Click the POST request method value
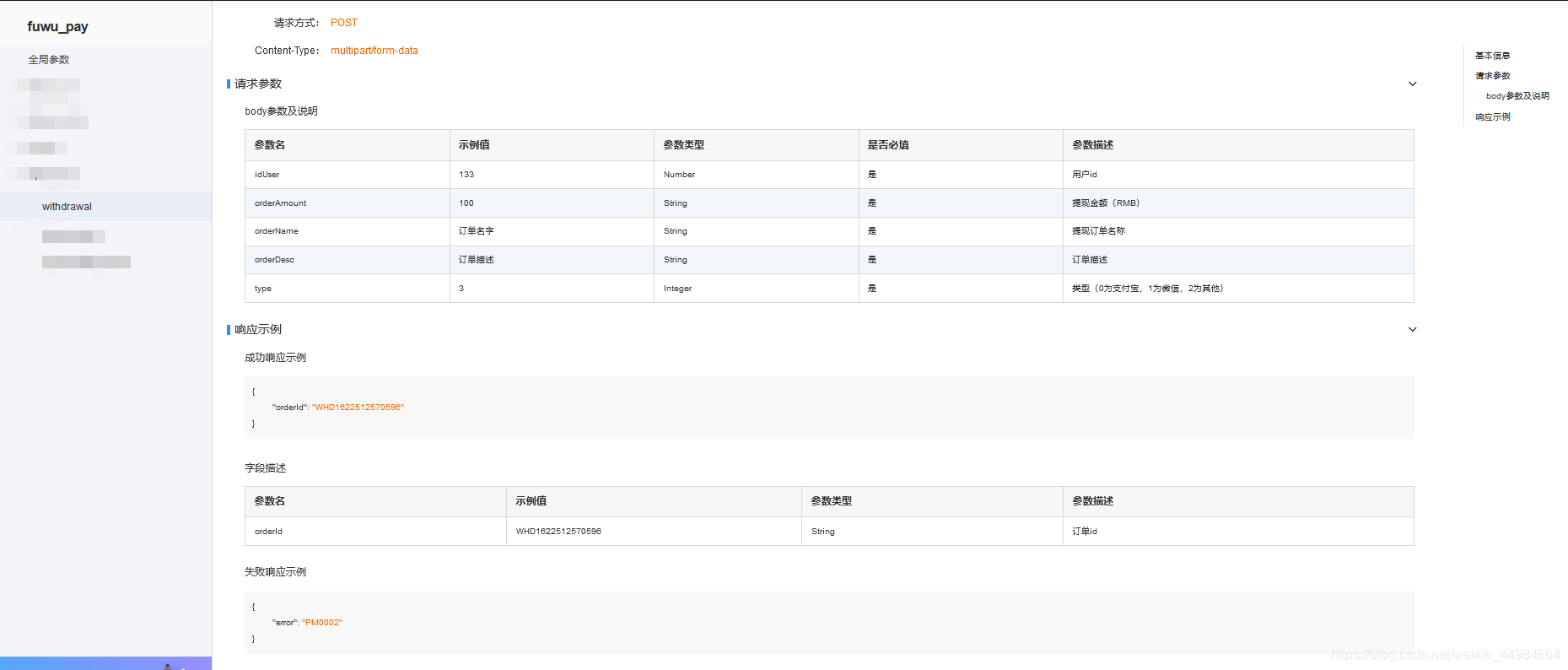 coord(344,23)
